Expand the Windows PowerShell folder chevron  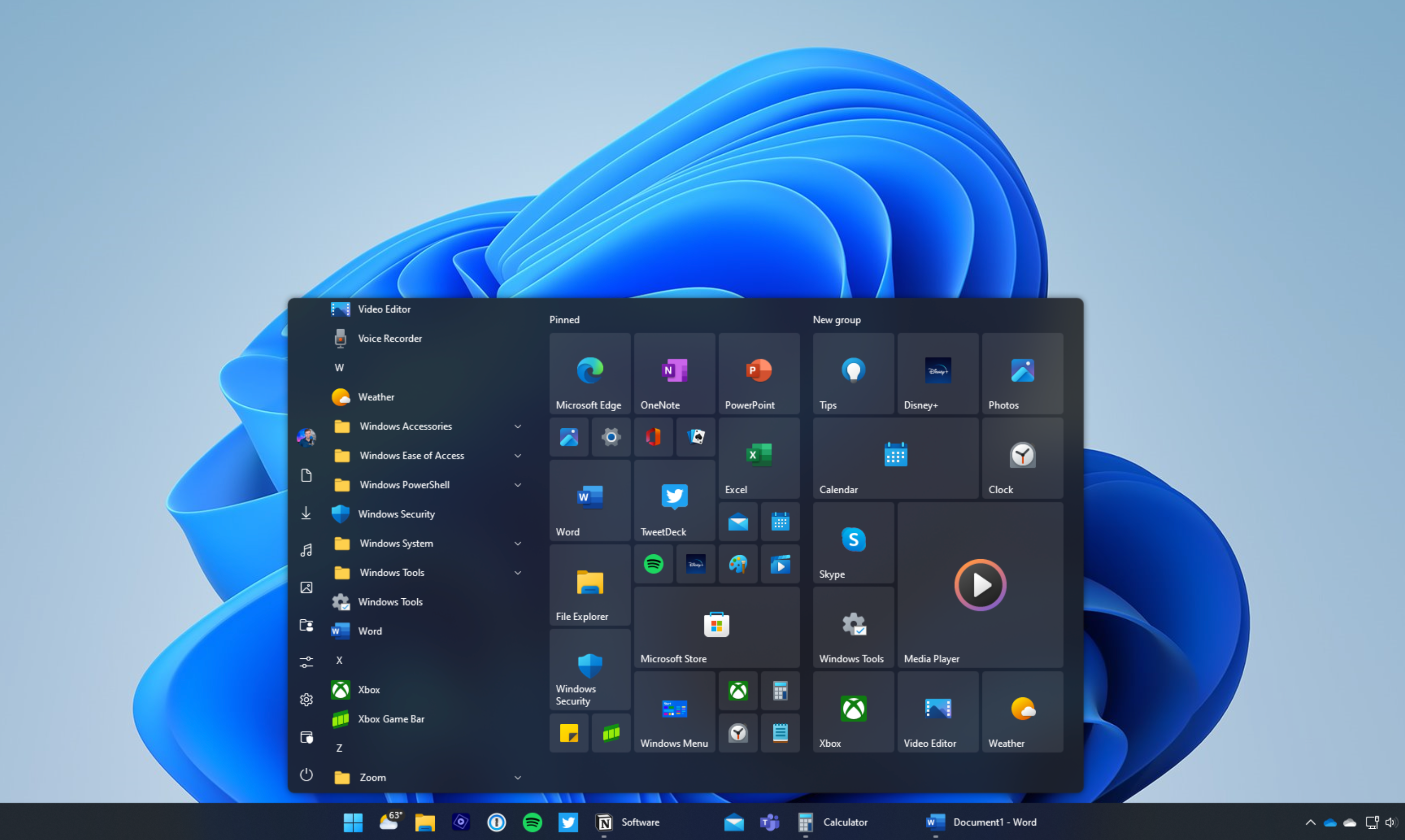point(517,485)
